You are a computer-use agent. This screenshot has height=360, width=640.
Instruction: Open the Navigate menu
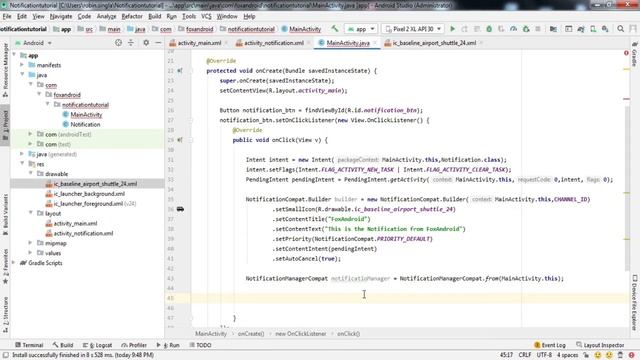pyautogui.click(x=61, y=16)
